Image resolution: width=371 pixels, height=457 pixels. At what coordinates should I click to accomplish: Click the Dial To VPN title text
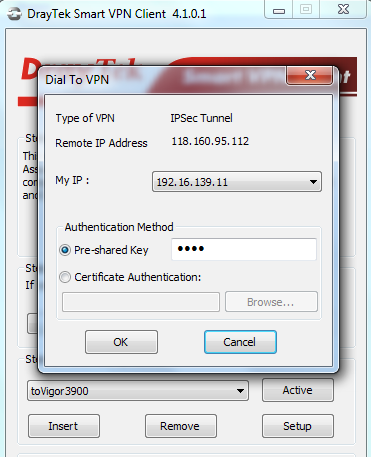pos(77,80)
